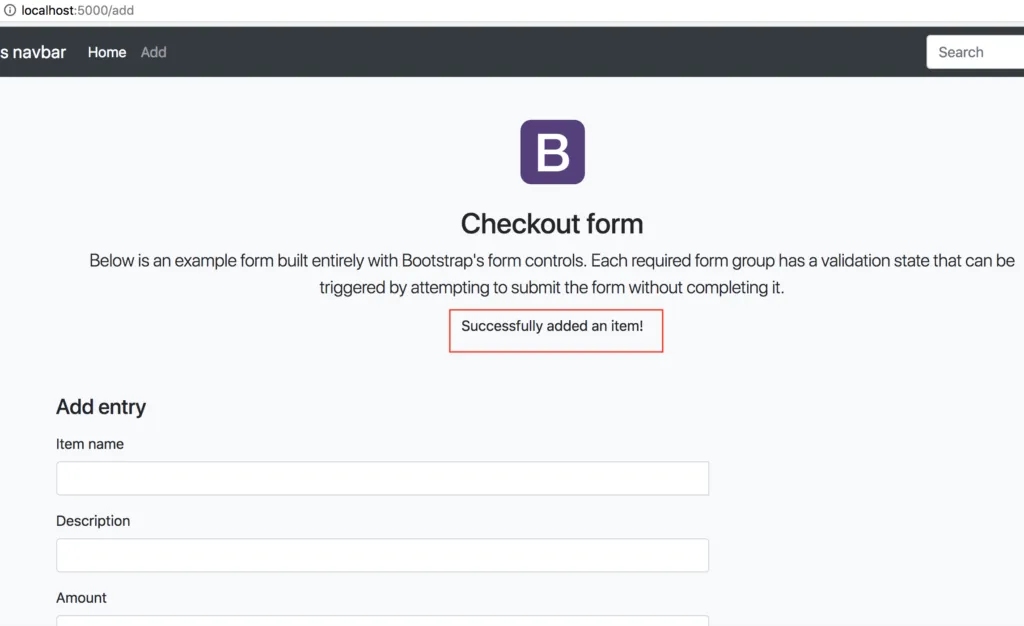Click the Item name label
Viewport: 1024px width, 626px height.
coord(90,444)
